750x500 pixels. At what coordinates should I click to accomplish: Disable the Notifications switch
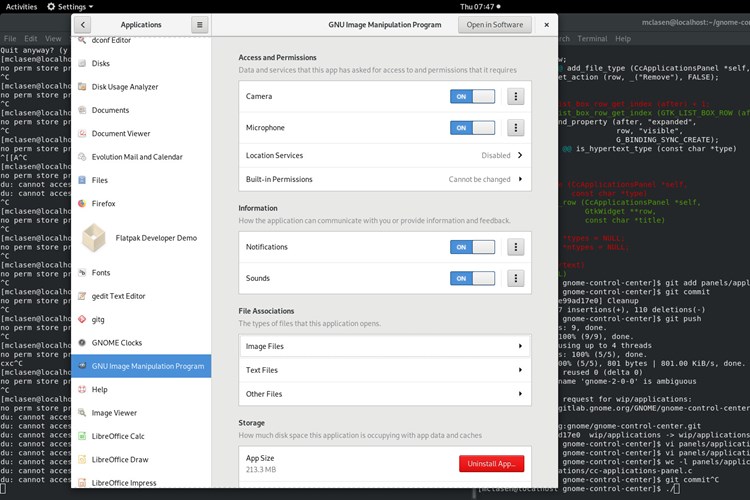(x=472, y=247)
